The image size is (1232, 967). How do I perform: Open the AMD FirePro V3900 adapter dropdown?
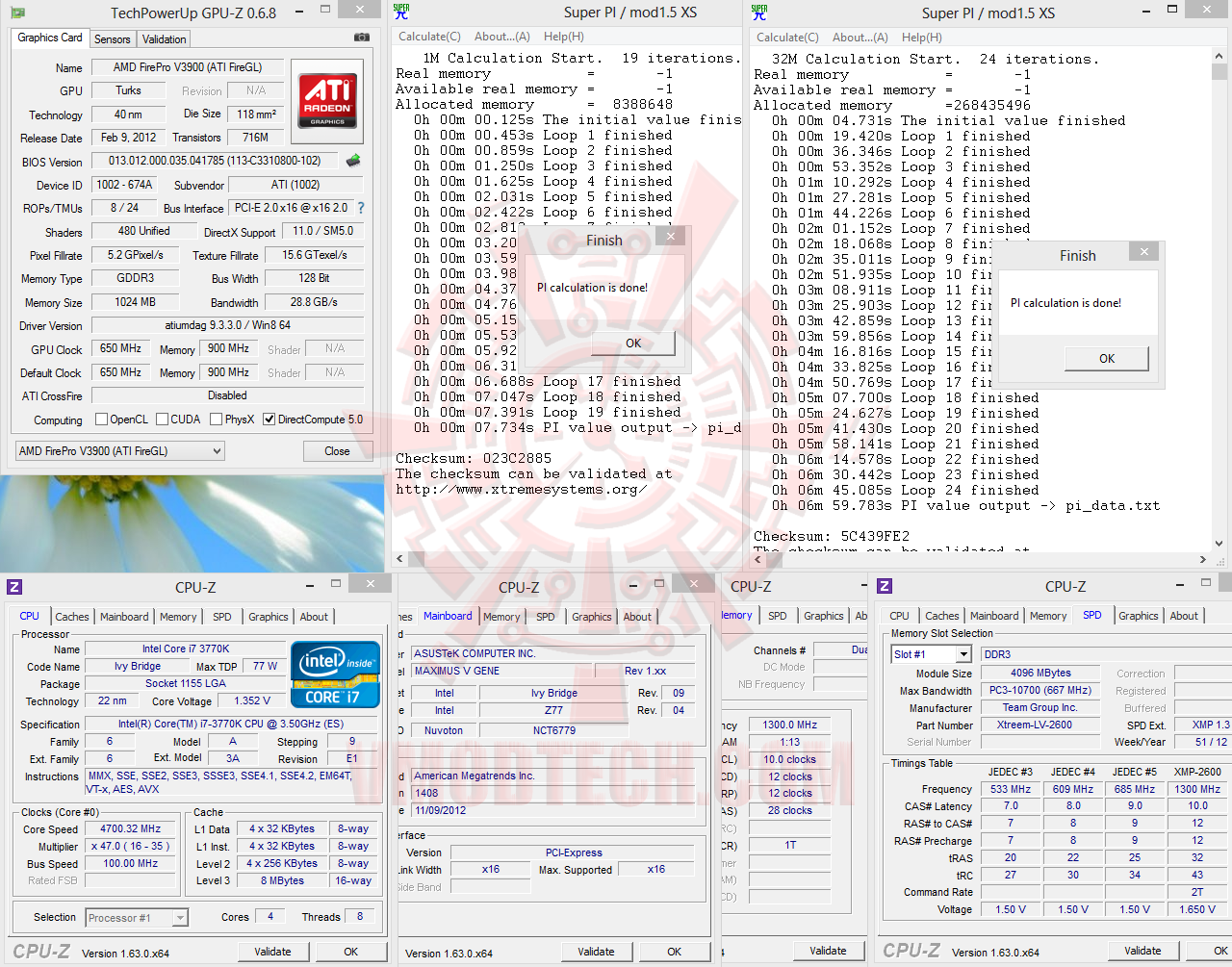point(120,451)
